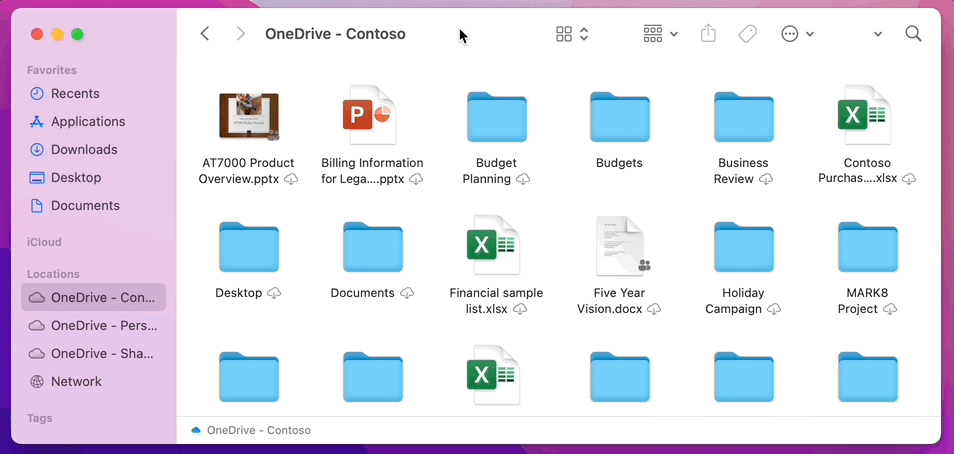This screenshot has width=954, height=454.
Task: Switch icon view style selector
Action: (x=572, y=34)
